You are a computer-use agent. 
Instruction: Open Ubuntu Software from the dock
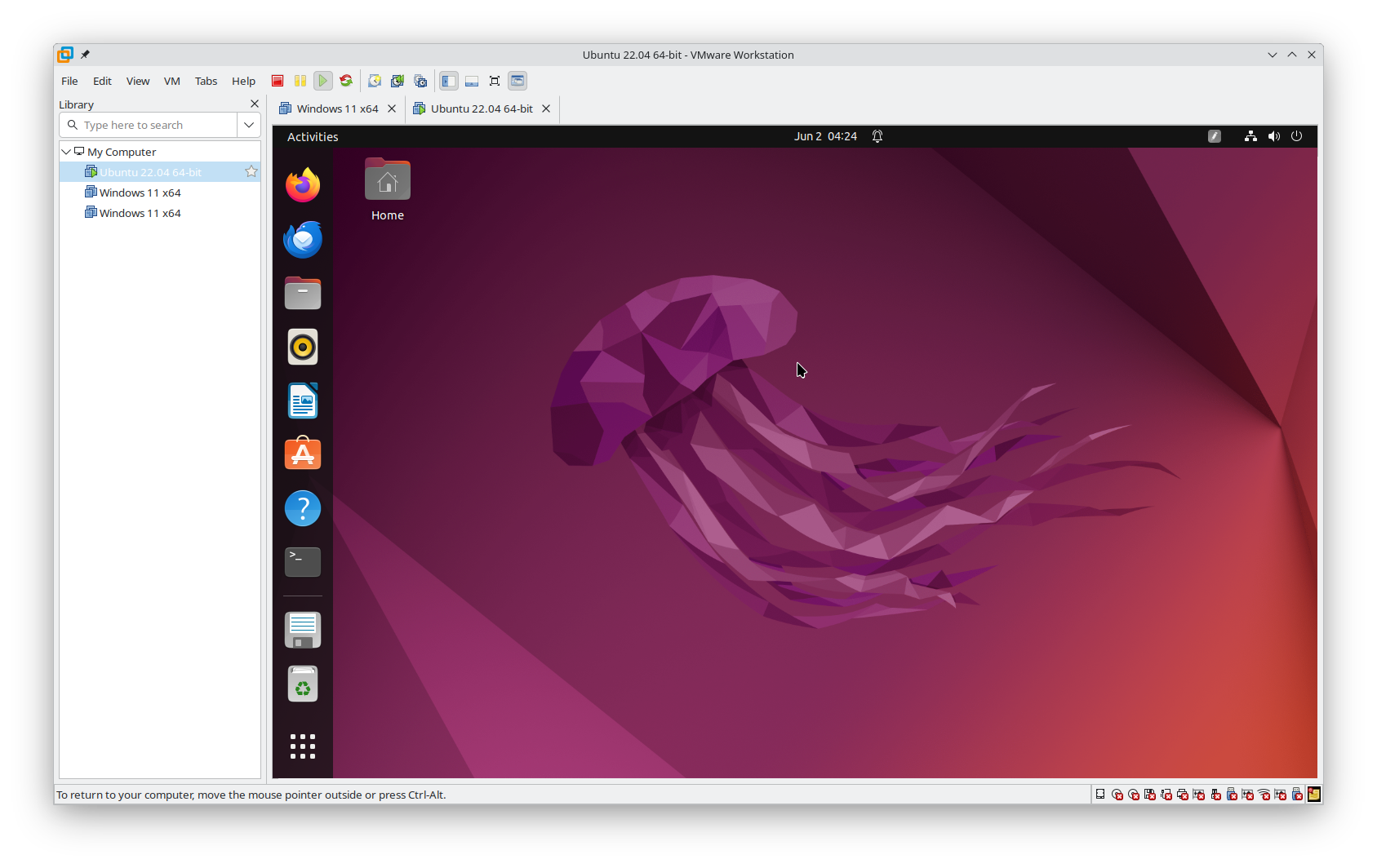(303, 454)
